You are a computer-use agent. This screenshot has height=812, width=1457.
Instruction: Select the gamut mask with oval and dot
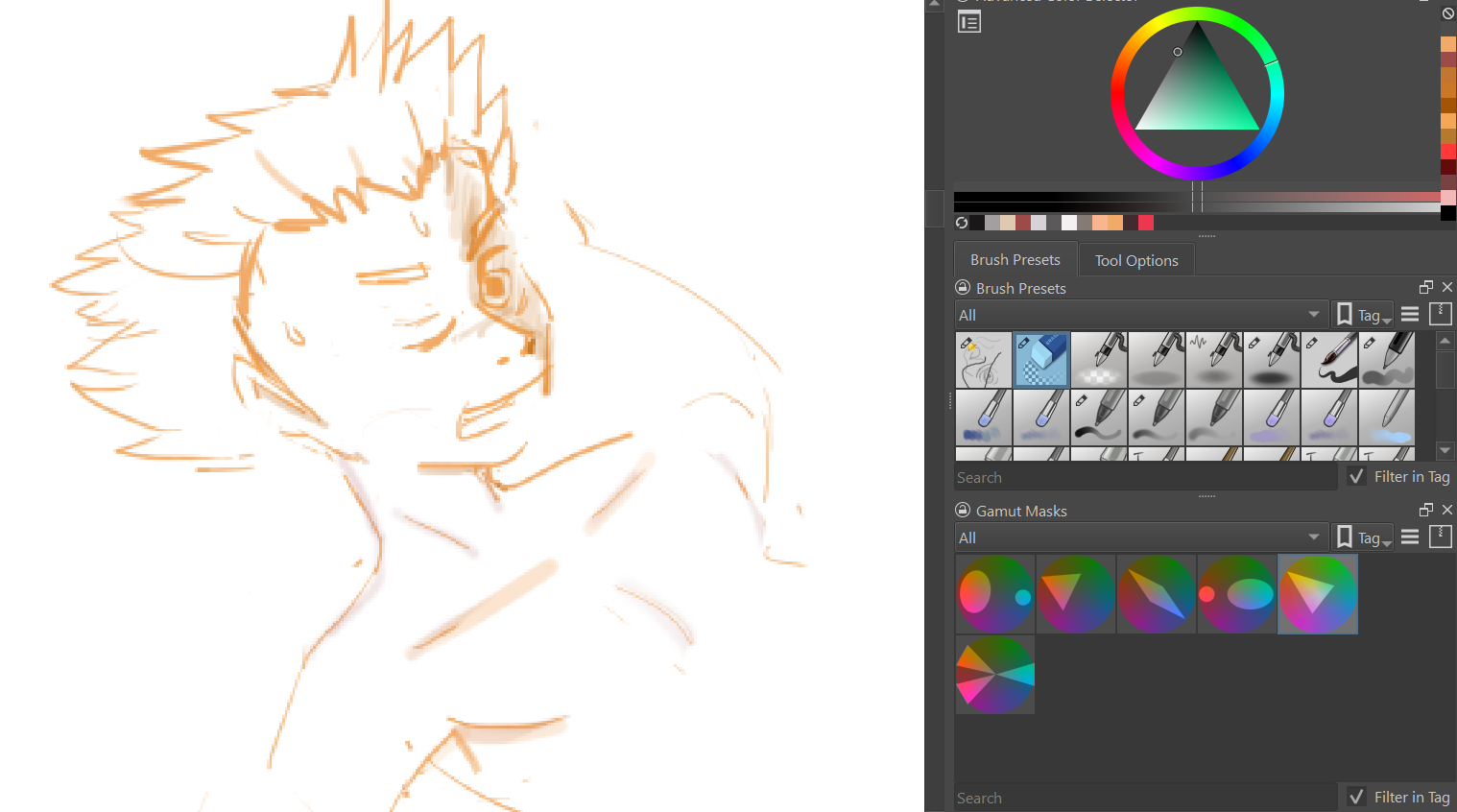[995, 594]
